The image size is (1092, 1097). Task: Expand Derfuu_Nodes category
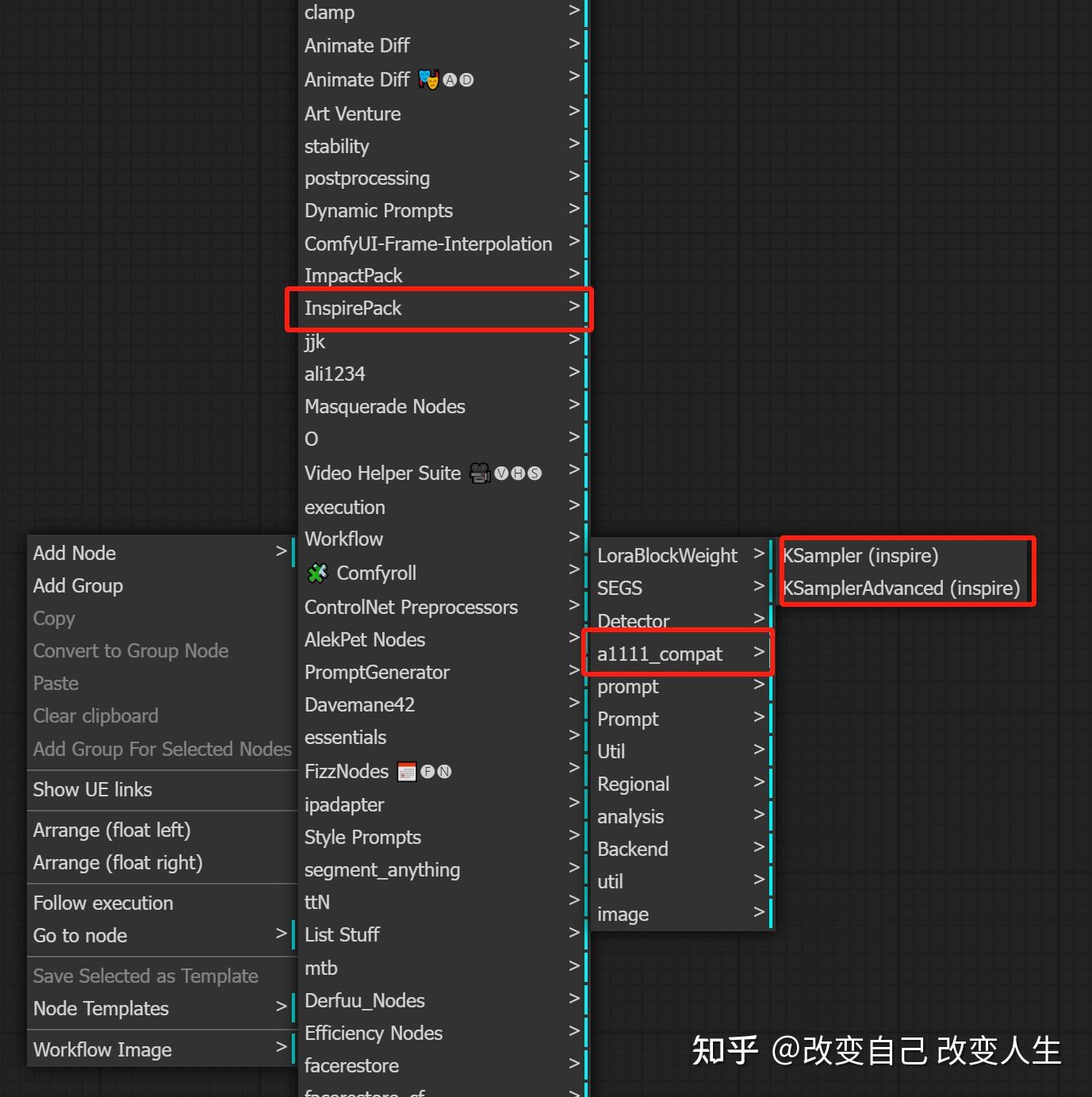(443, 1000)
